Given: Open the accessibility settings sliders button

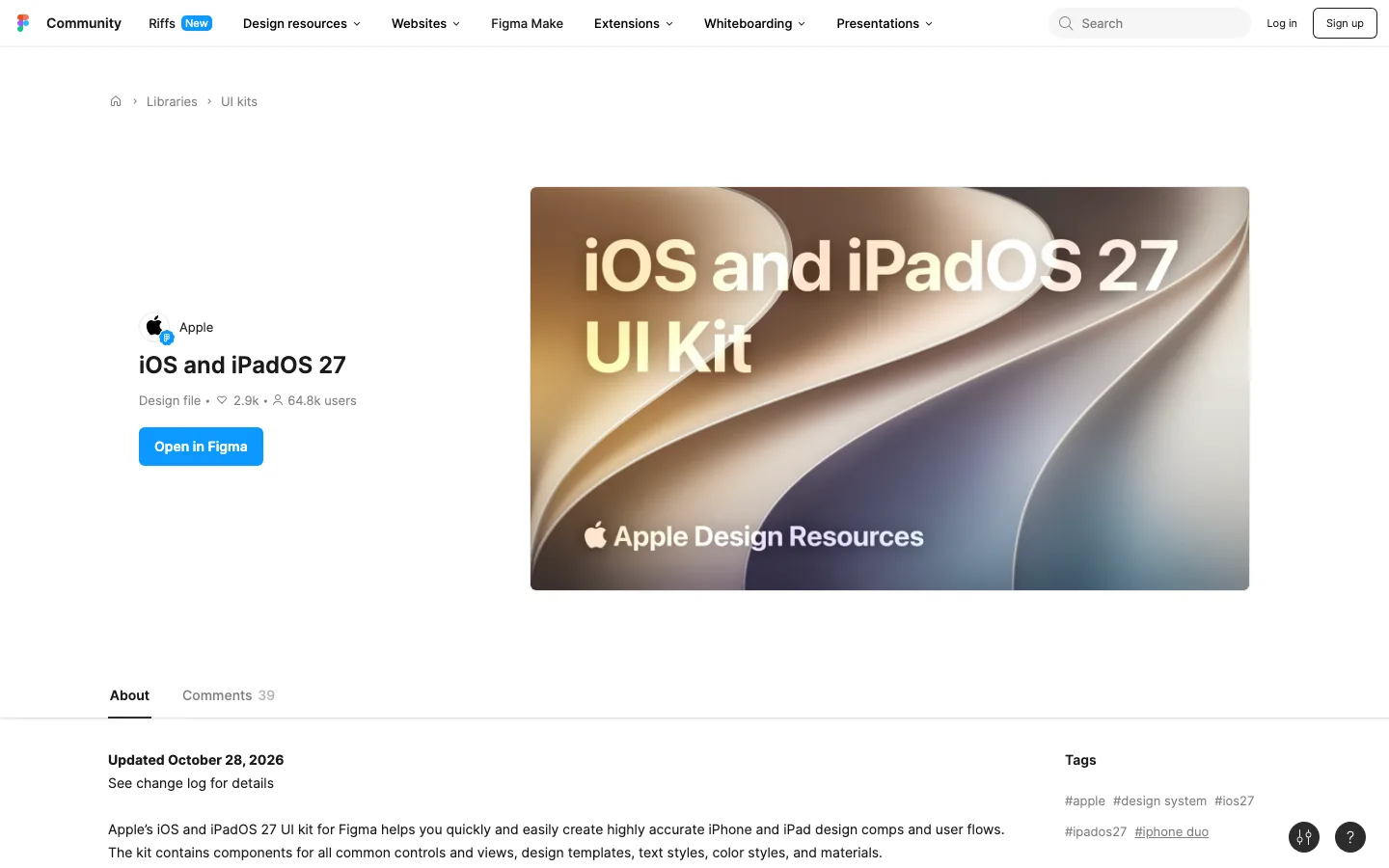Looking at the screenshot, I should point(1304,837).
